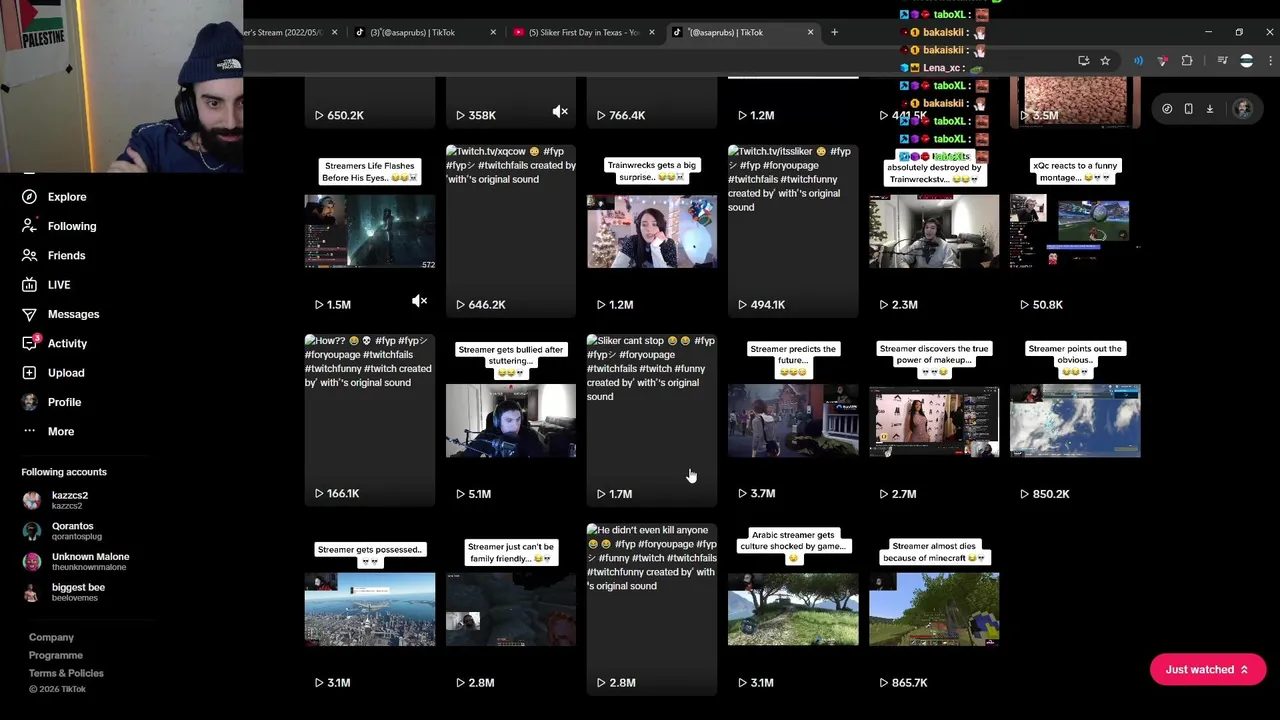Viewport: 1280px width, 720px height.
Task: Open 'Streamer gets bullied after stuttering' video
Action: click(511, 420)
